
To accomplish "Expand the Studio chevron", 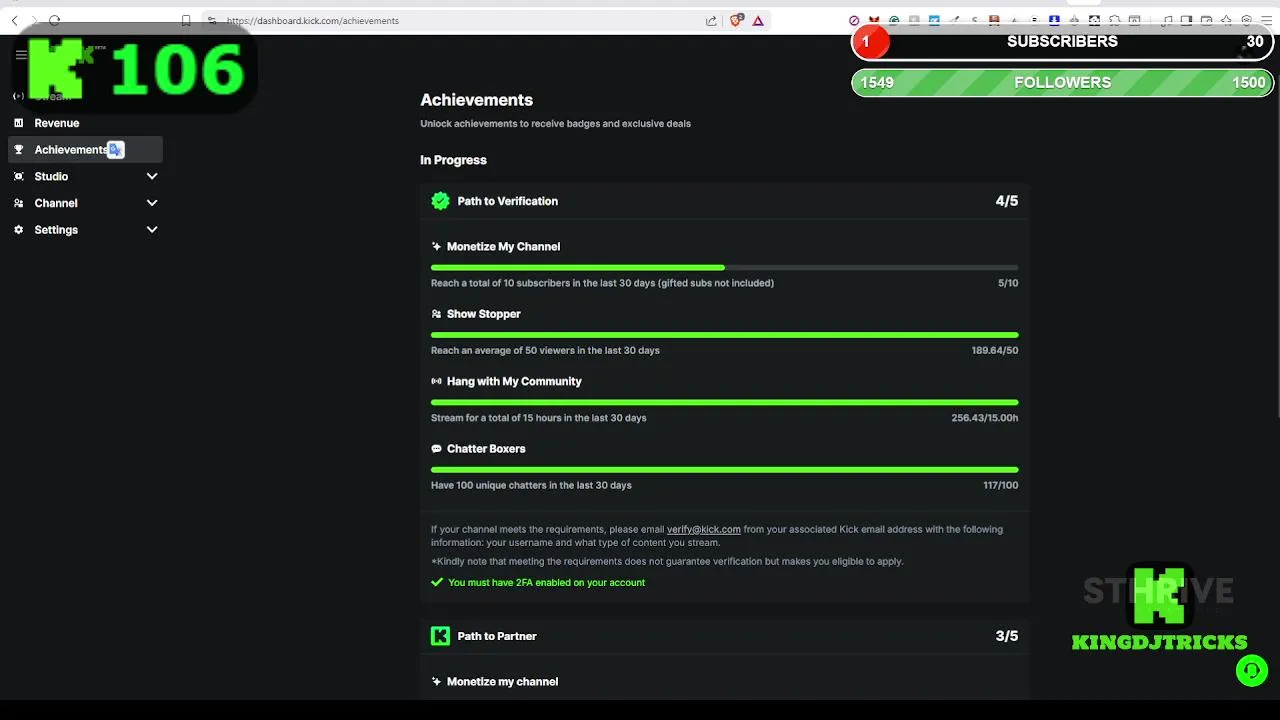I will click(x=152, y=176).
